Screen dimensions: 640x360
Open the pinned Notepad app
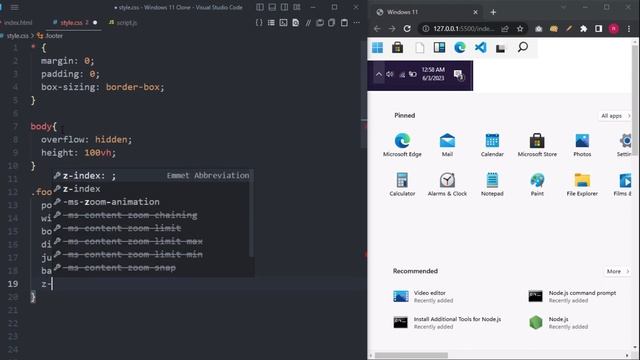(x=492, y=184)
